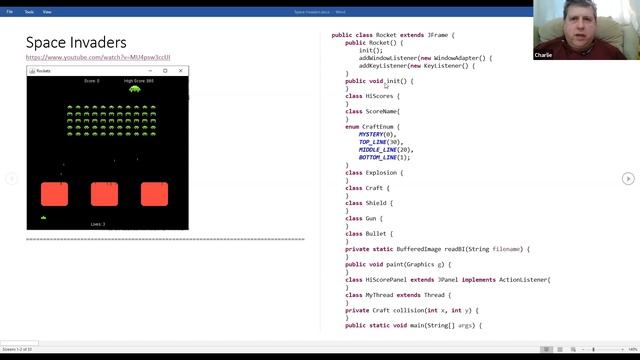Click the zoom in plus button
640x360 pixels.
tap(622, 349)
